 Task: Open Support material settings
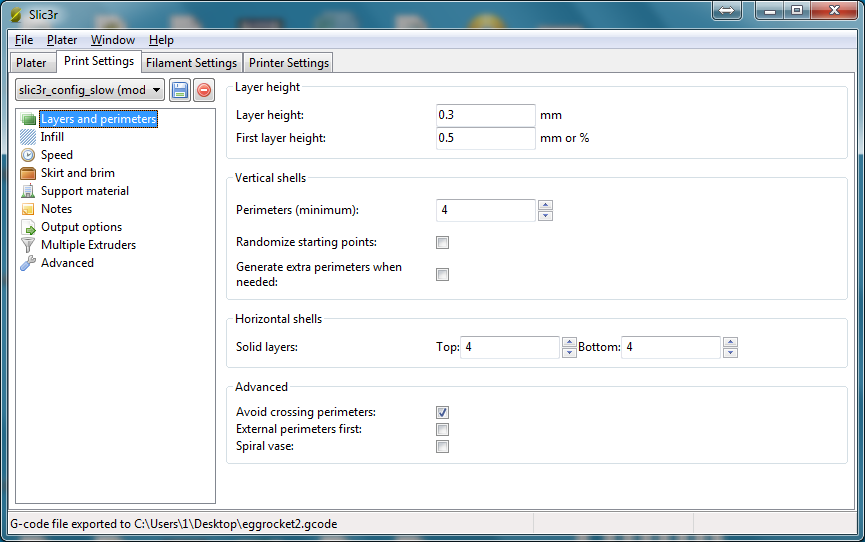(x=85, y=191)
